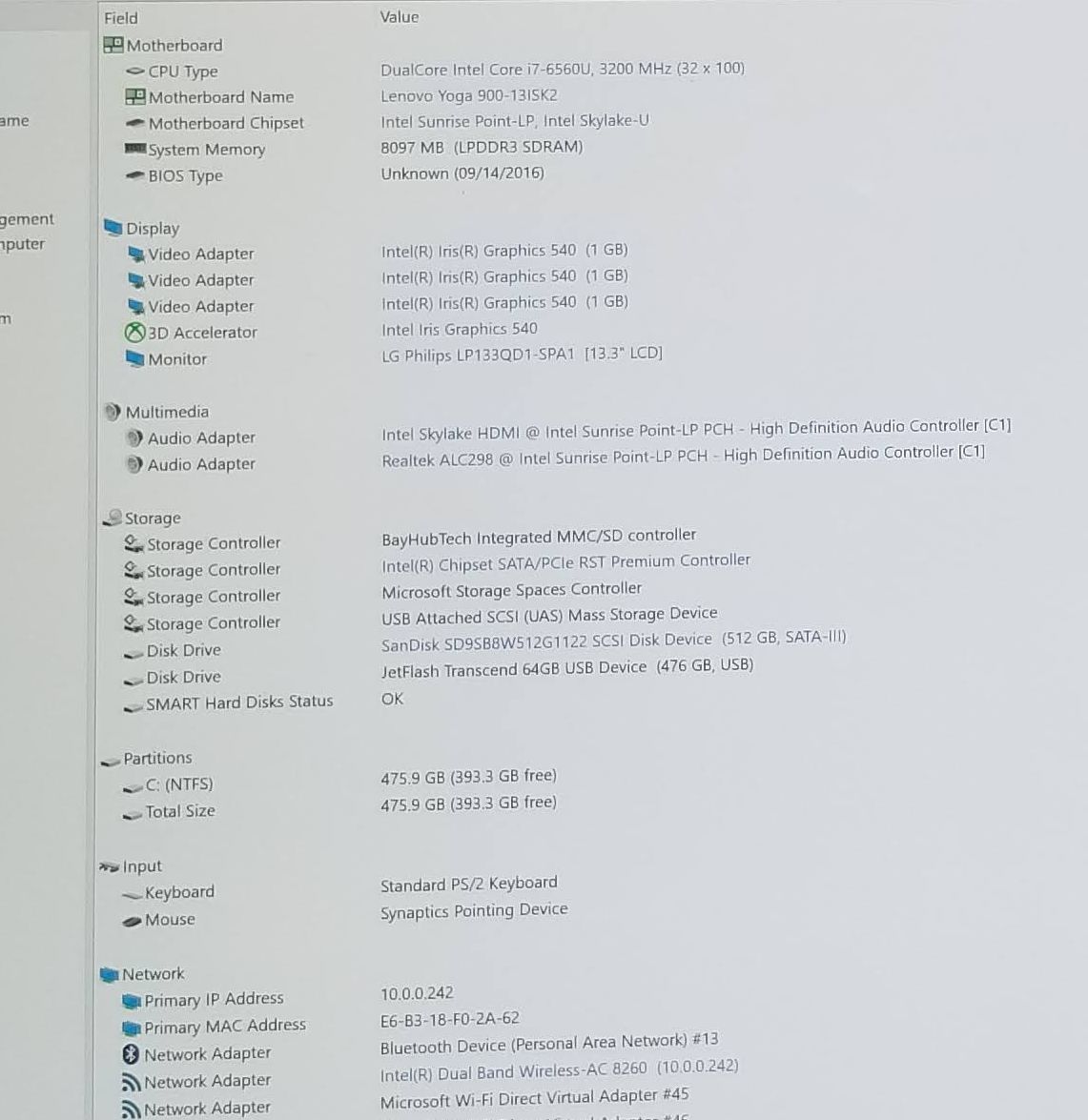Open the Lenovo Yoga 900-13ISK2 motherboard link
This screenshot has width=1088, height=1120.
[468, 95]
